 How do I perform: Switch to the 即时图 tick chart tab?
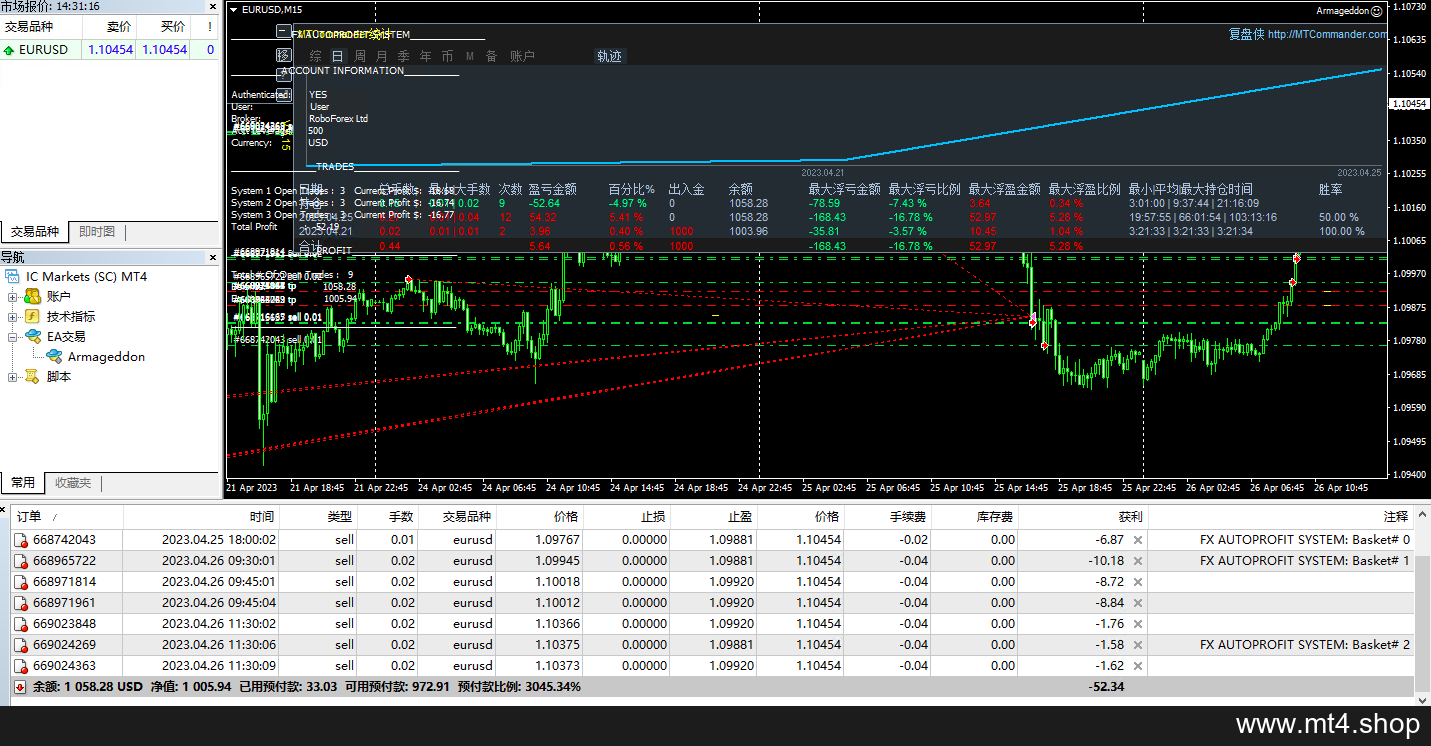click(97, 232)
